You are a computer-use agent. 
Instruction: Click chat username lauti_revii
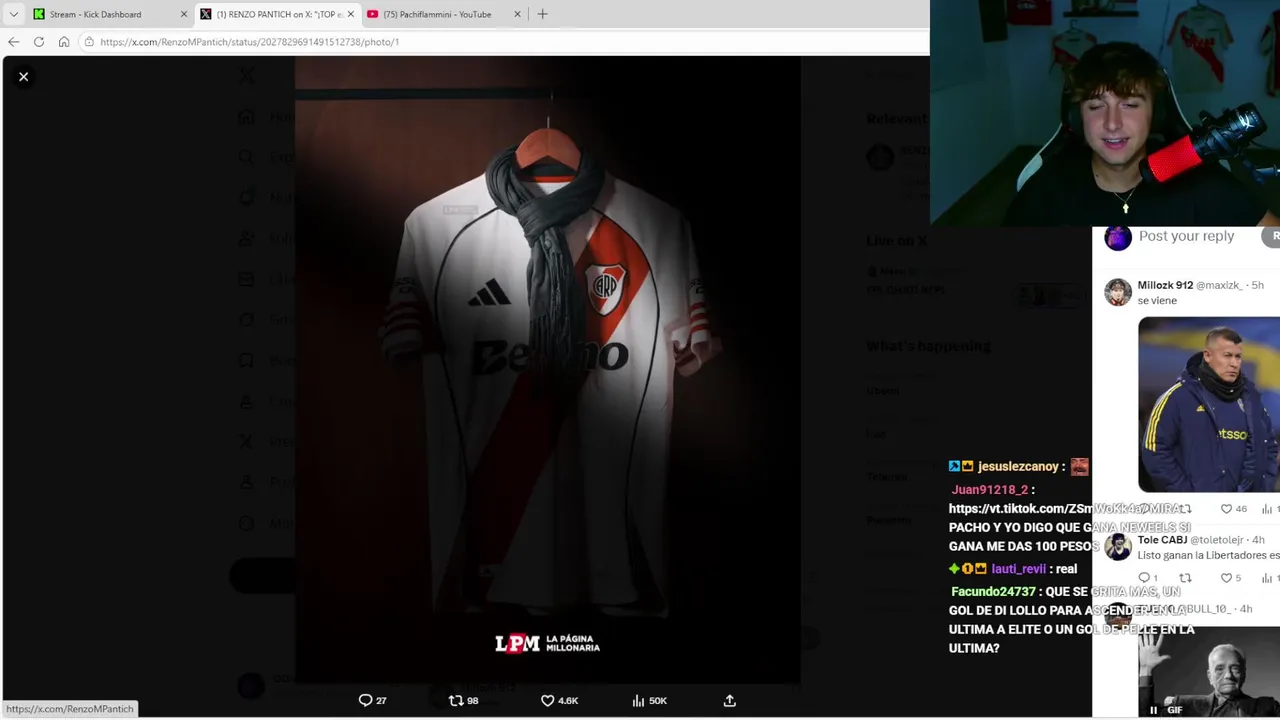1018,569
